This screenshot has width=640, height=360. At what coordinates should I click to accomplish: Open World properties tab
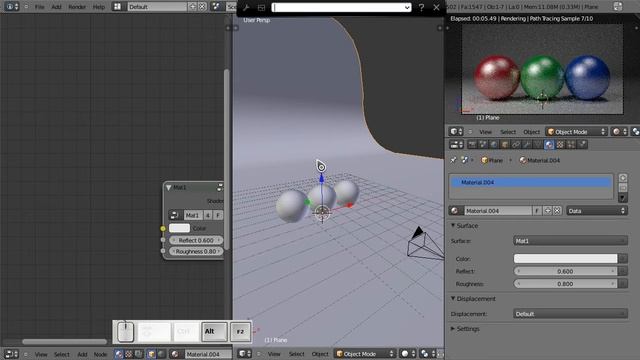coord(494,144)
